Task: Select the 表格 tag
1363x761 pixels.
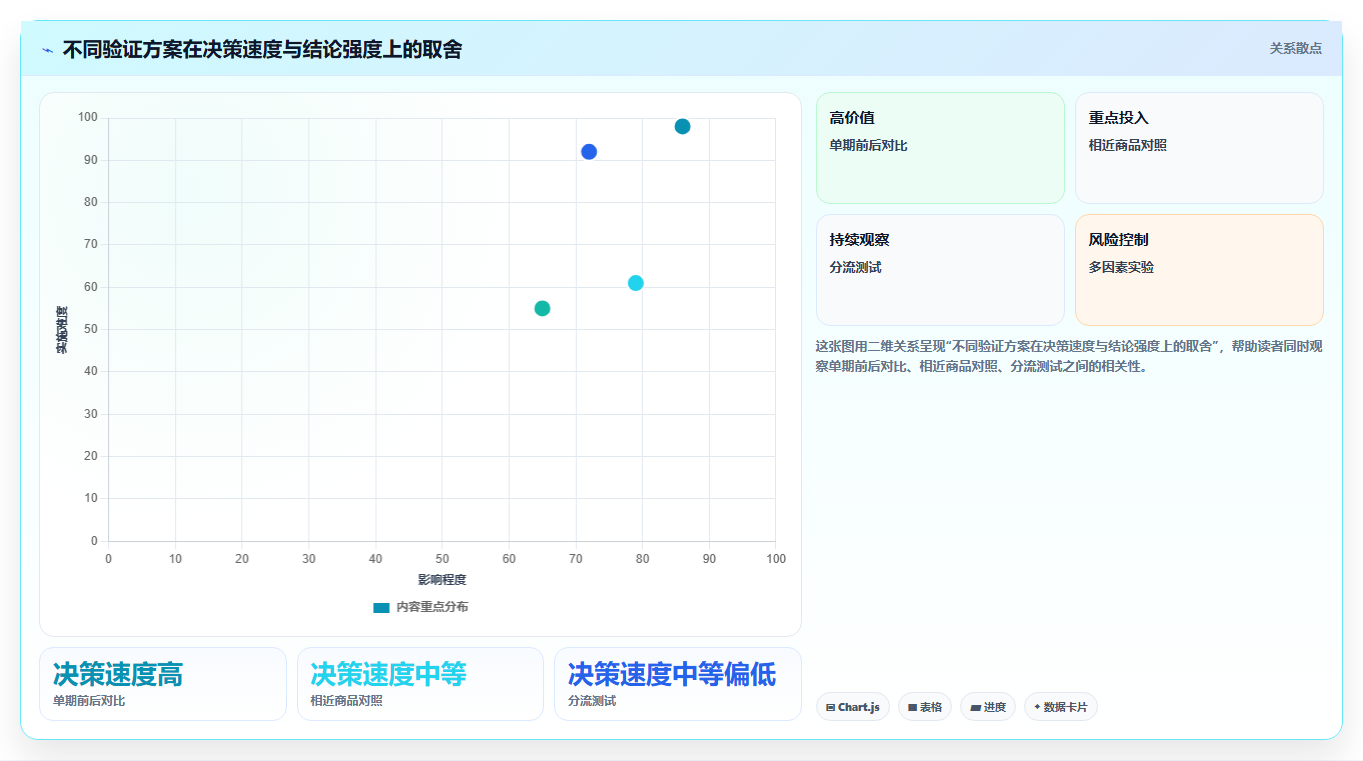Action: (925, 707)
